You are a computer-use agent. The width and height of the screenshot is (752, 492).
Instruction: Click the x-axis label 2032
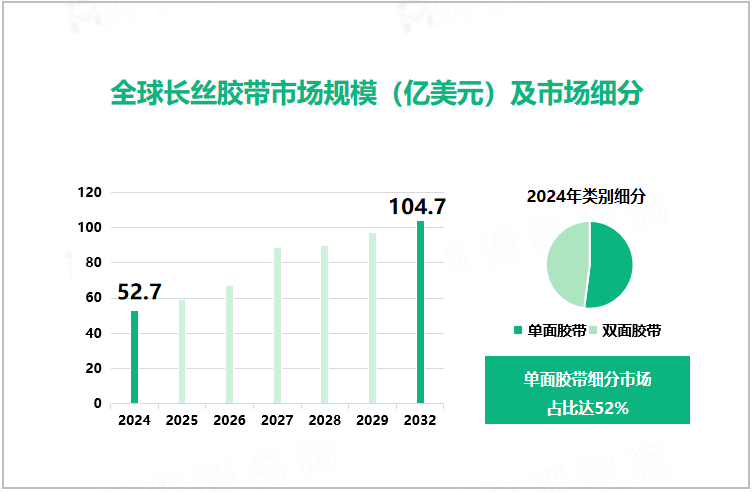point(420,420)
